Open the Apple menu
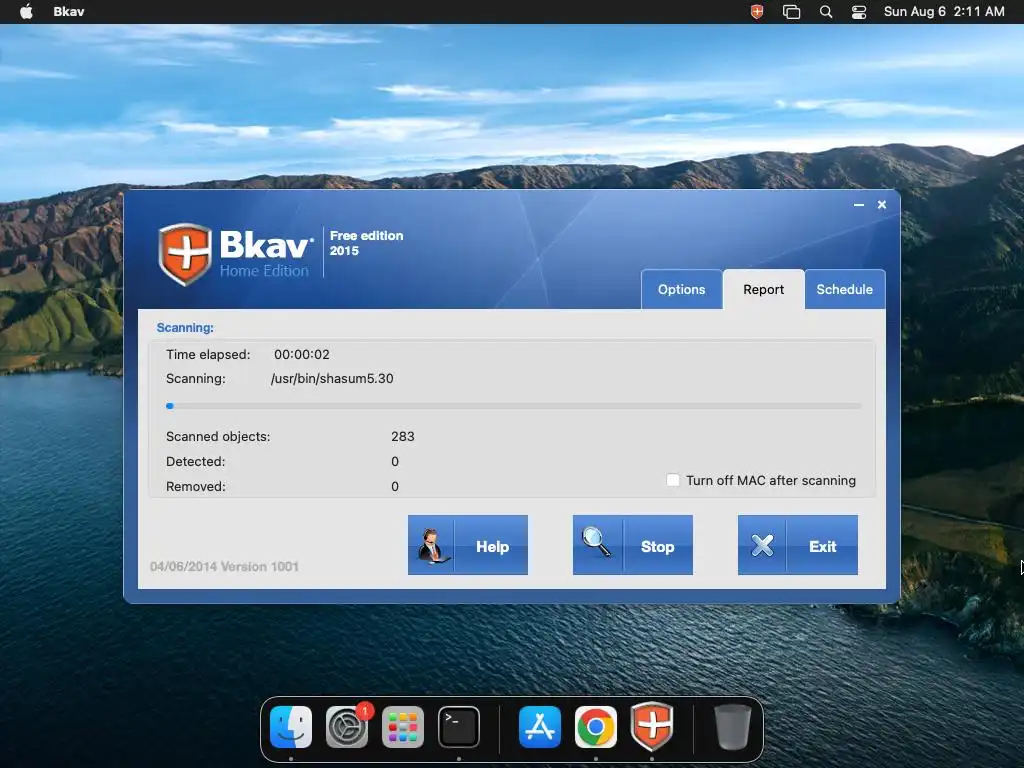Image resolution: width=1024 pixels, height=768 pixels. [26, 11]
